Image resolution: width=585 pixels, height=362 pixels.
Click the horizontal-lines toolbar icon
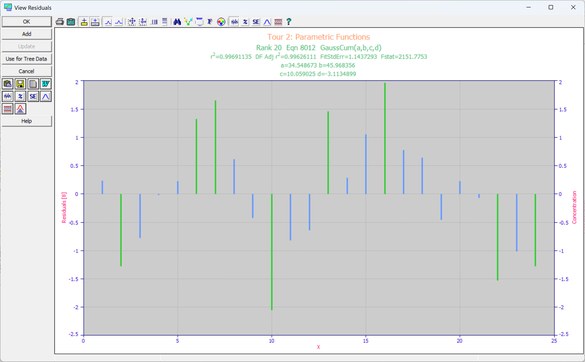coord(165,22)
